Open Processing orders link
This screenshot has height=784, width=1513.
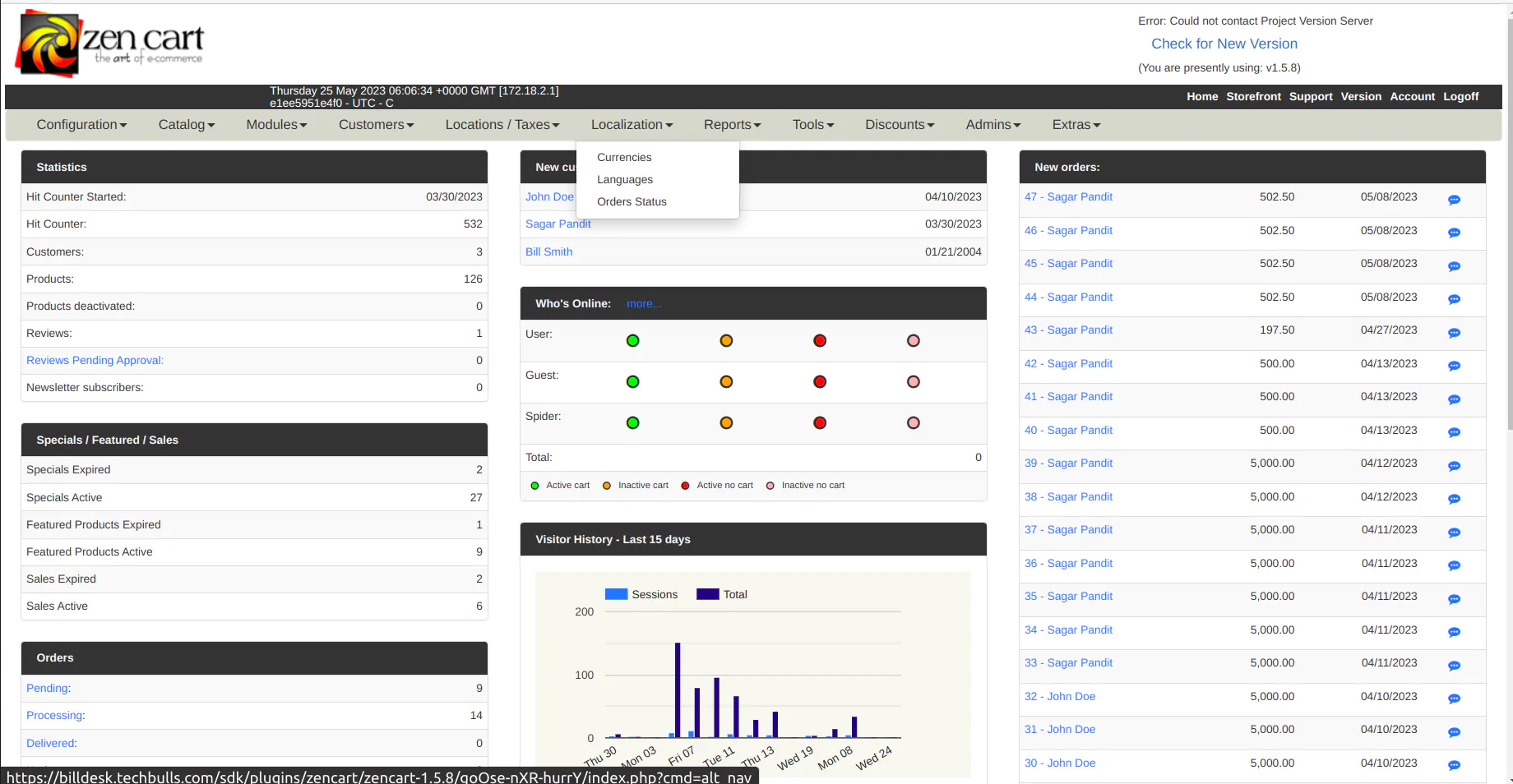point(56,715)
